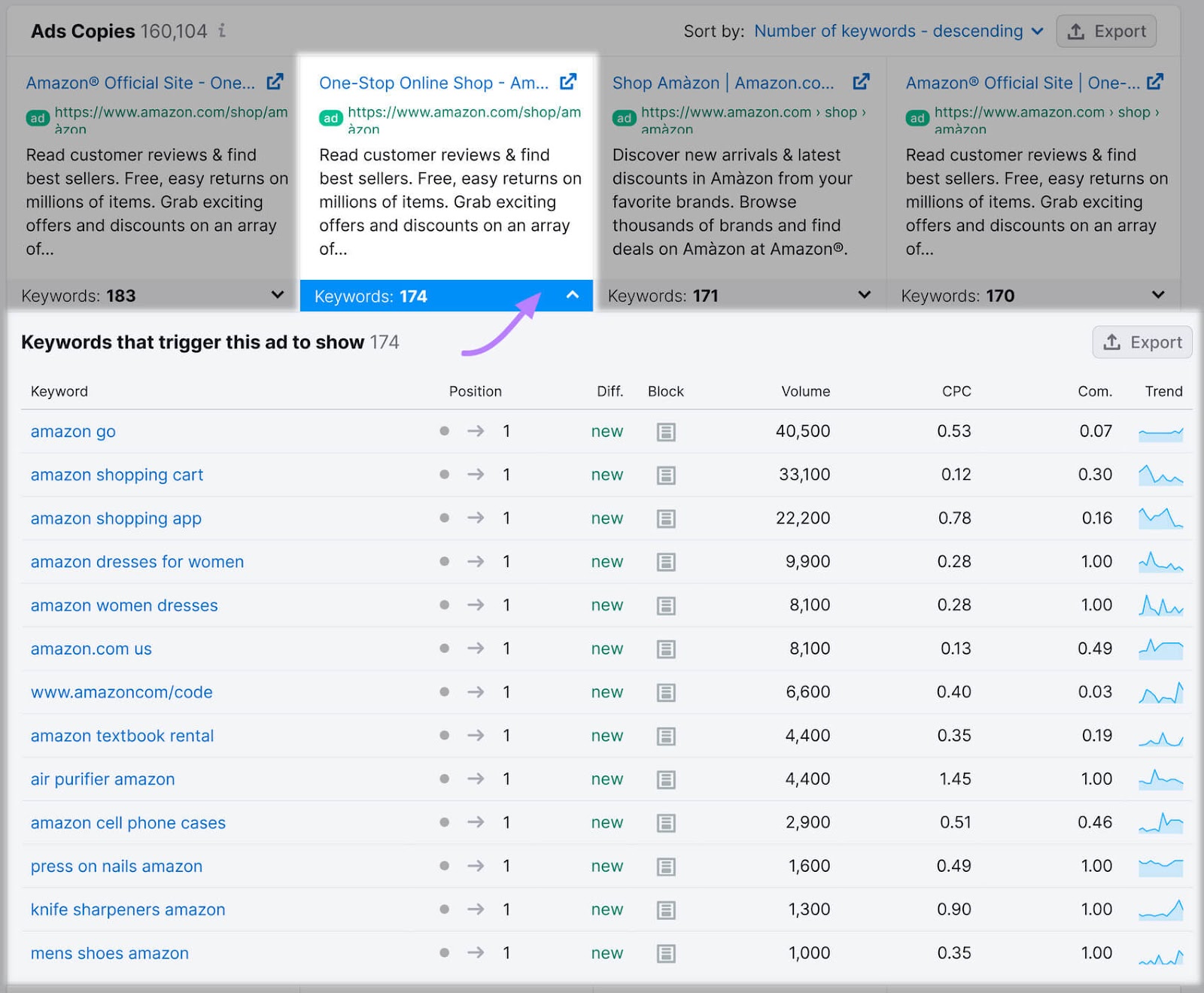Click external link icon on Shop Amàzon ad
This screenshot has width=1204, height=993.
tap(860, 81)
